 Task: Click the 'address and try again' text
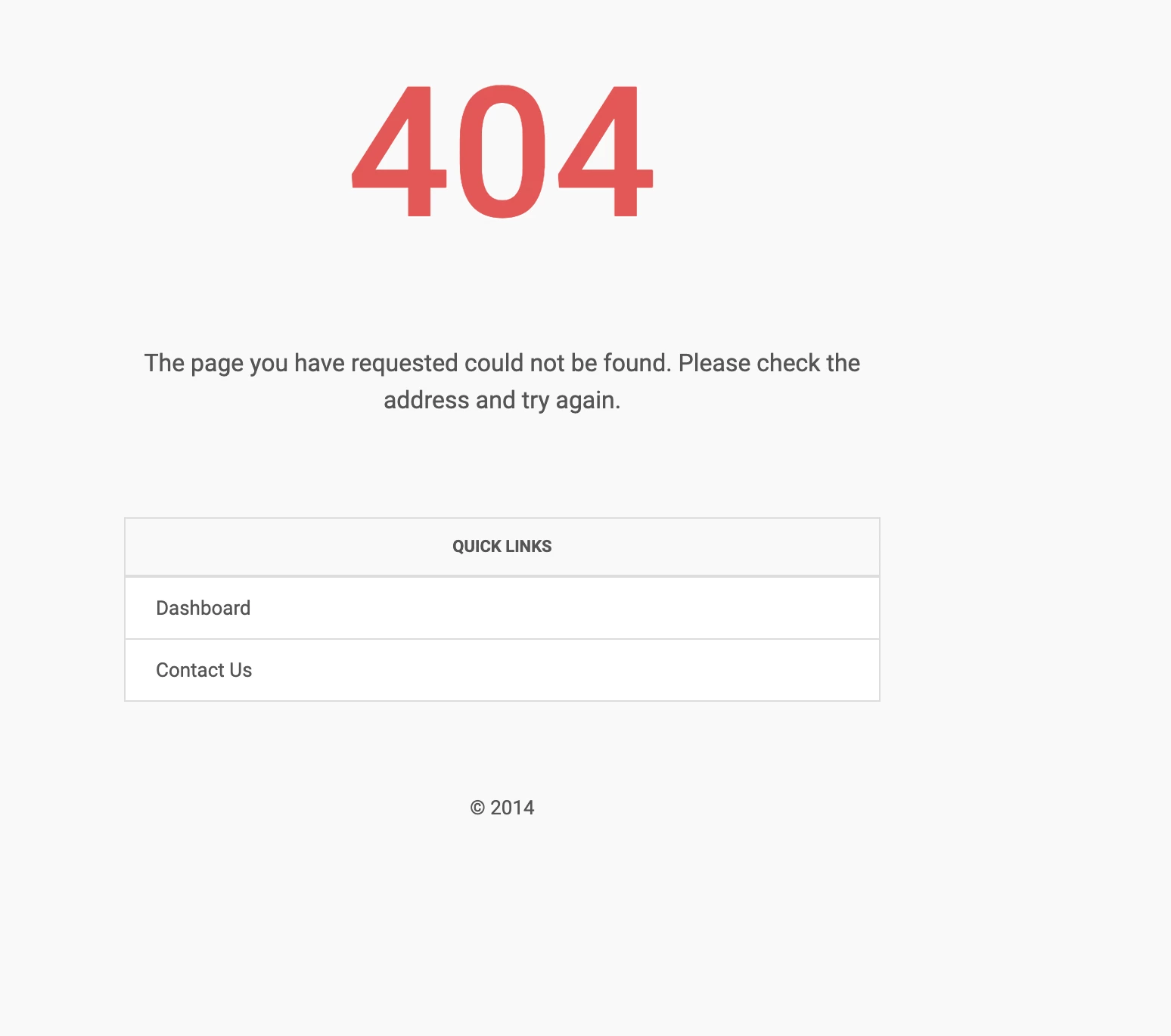[502, 400]
